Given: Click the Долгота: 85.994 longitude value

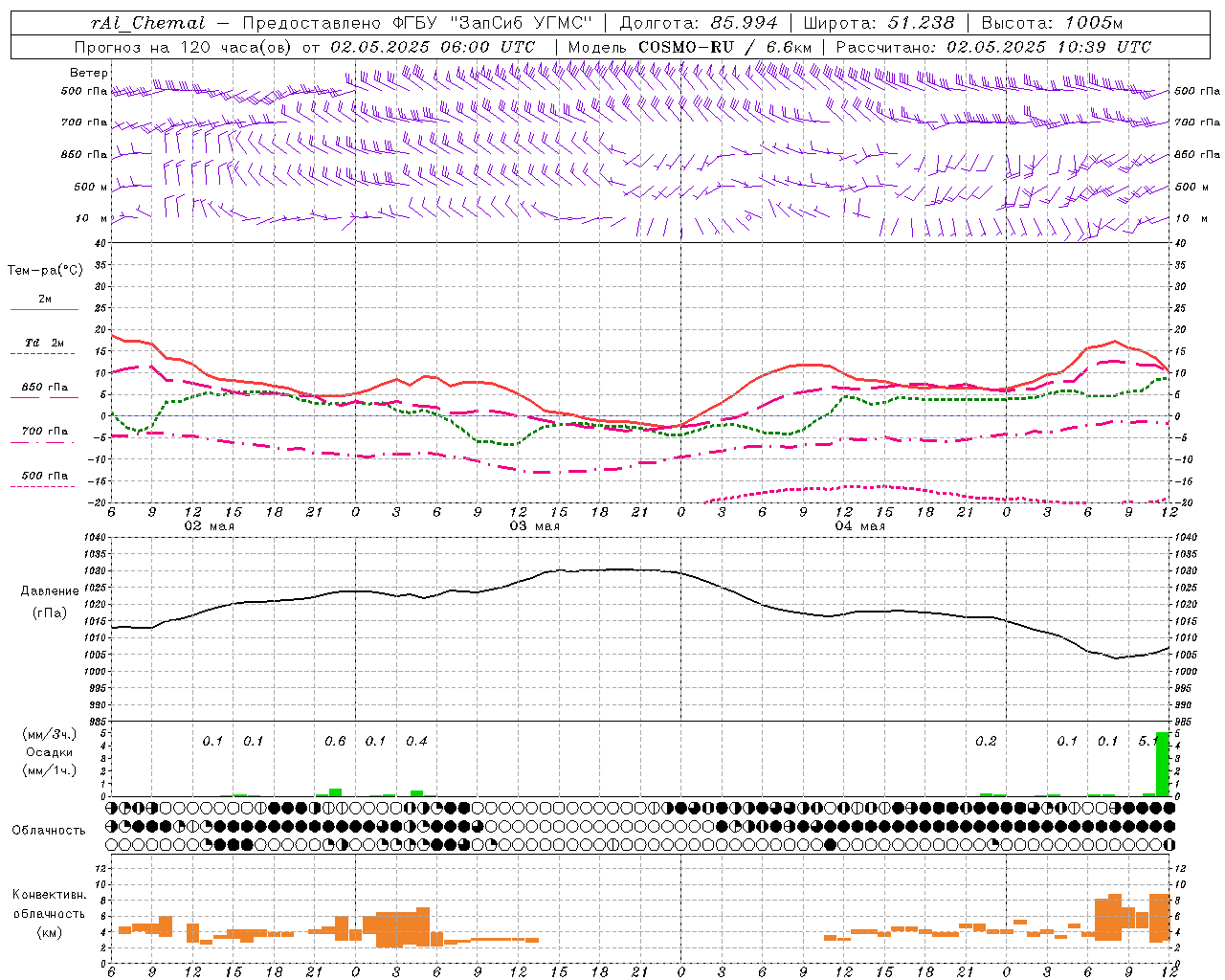Looking at the screenshot, I should pyautogui.click(x=700, y=23).
